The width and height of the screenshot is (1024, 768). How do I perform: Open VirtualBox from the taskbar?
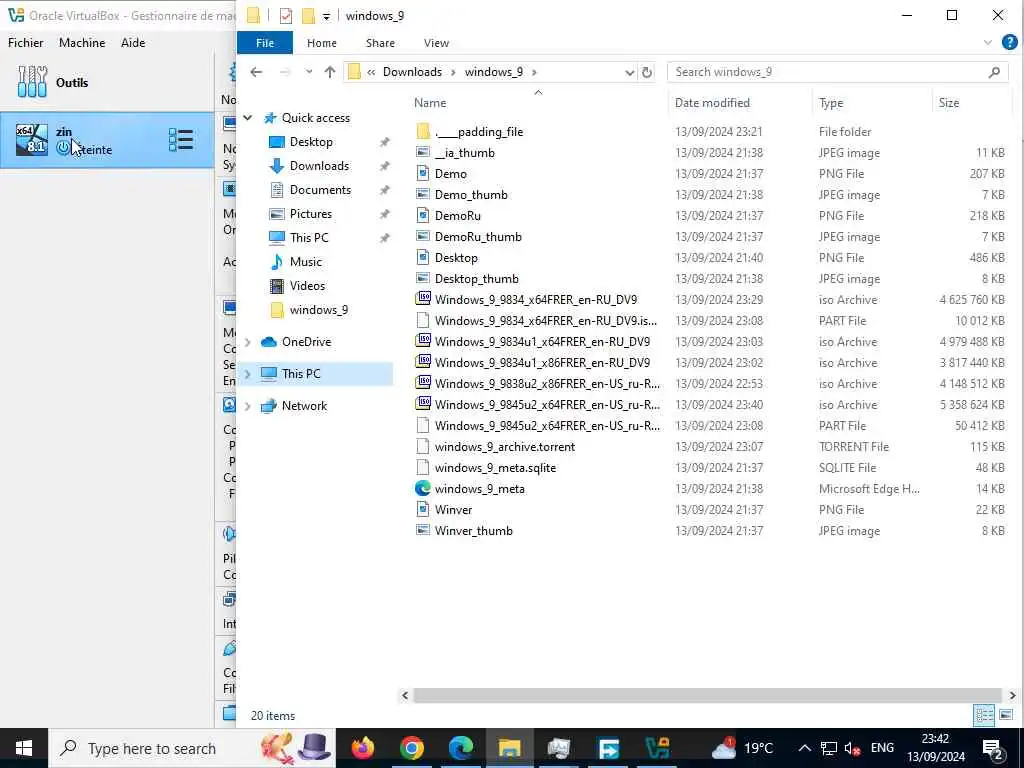657,748
